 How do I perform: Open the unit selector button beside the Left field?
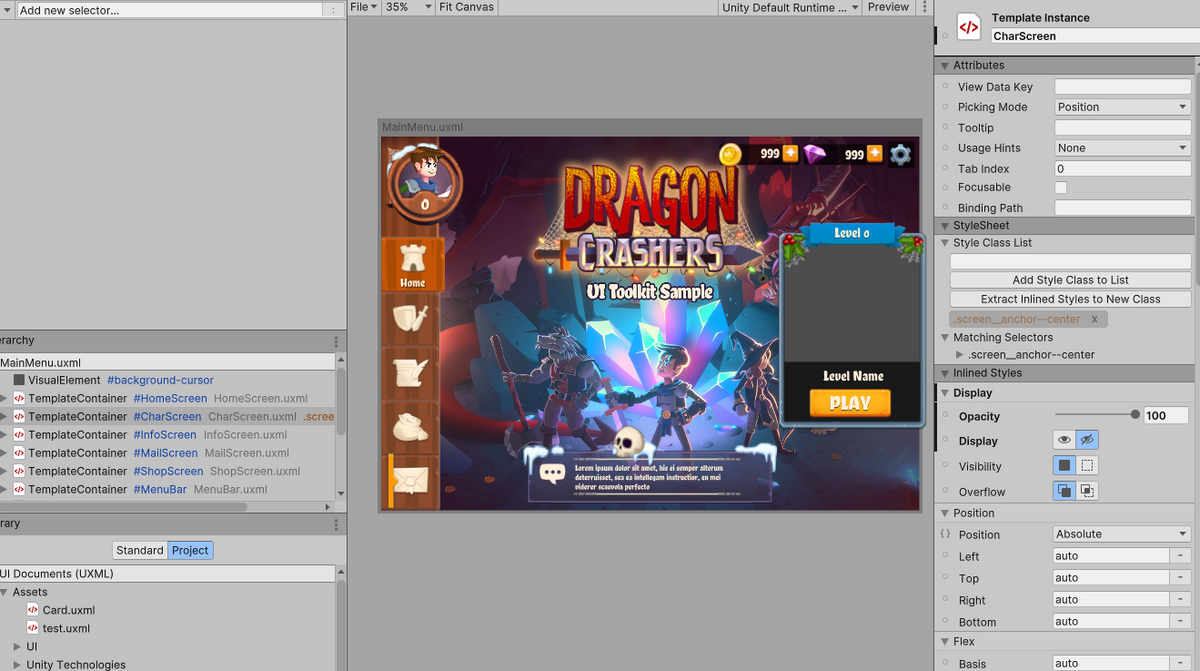pos(1181,556)
